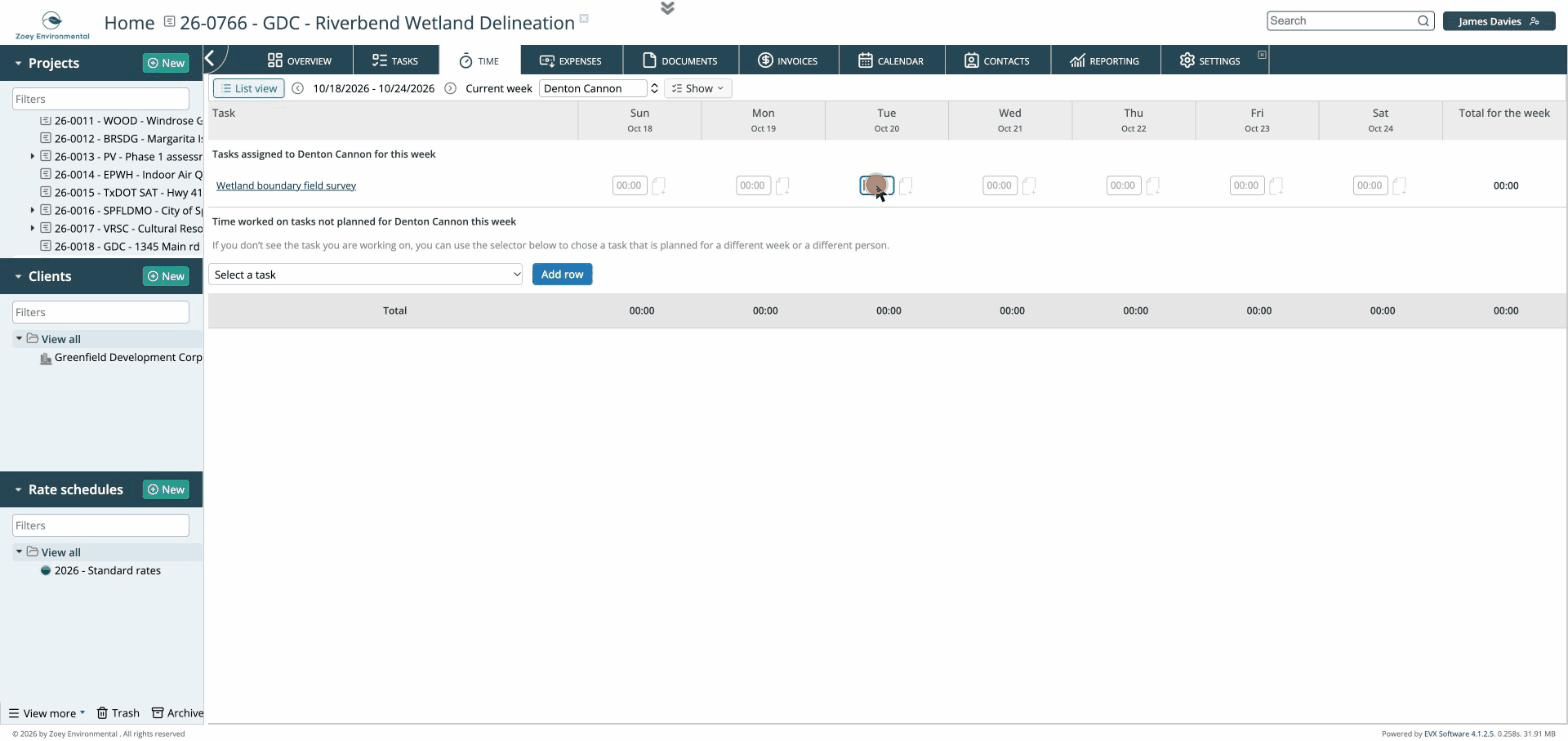Add a note for Tuesday Oct 20 entry

[906, 186]
